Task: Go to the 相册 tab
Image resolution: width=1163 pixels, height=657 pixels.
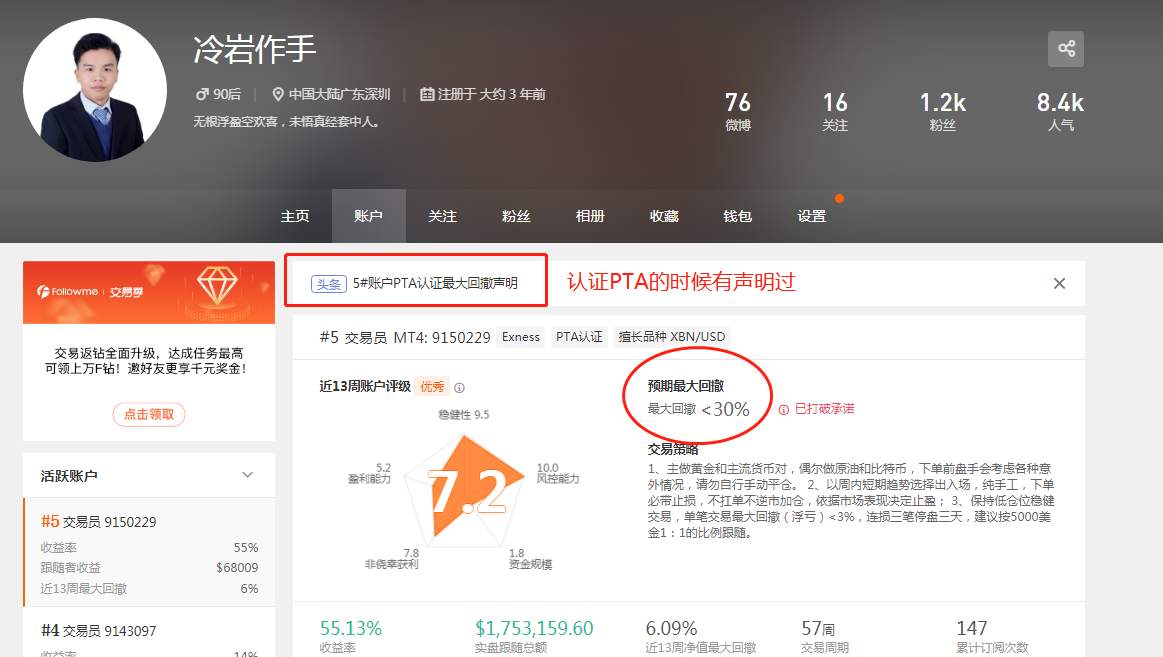Action: point(590,216)
